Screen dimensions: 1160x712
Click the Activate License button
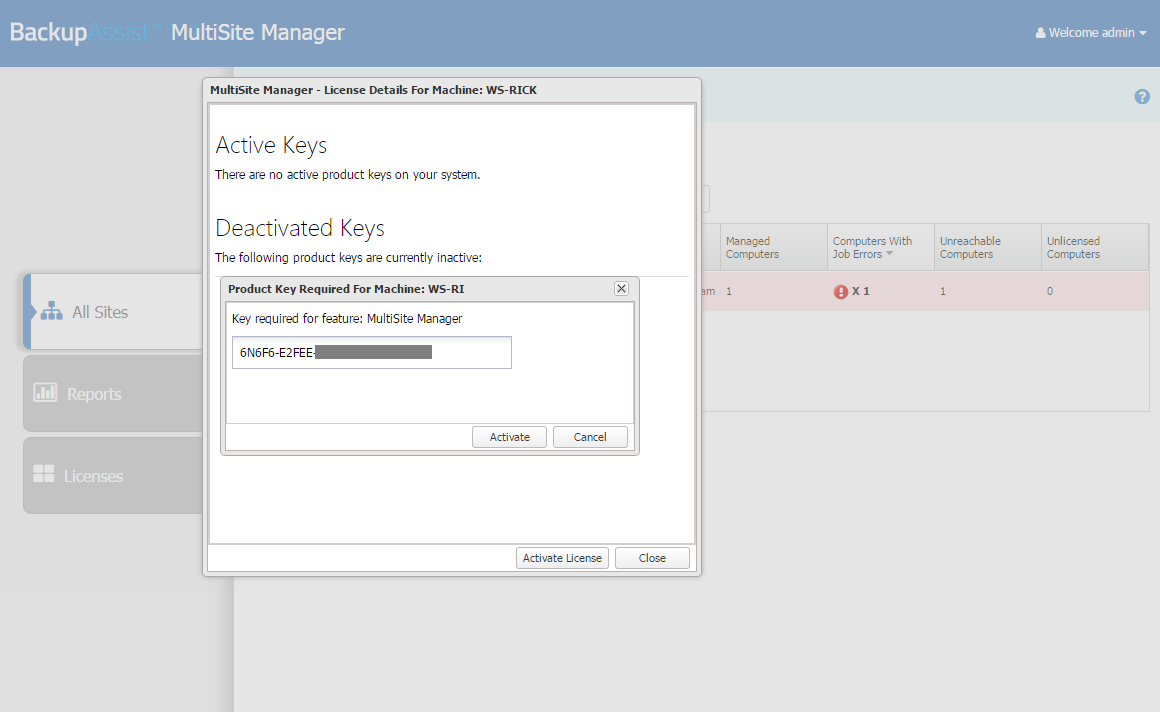point(562,558)
